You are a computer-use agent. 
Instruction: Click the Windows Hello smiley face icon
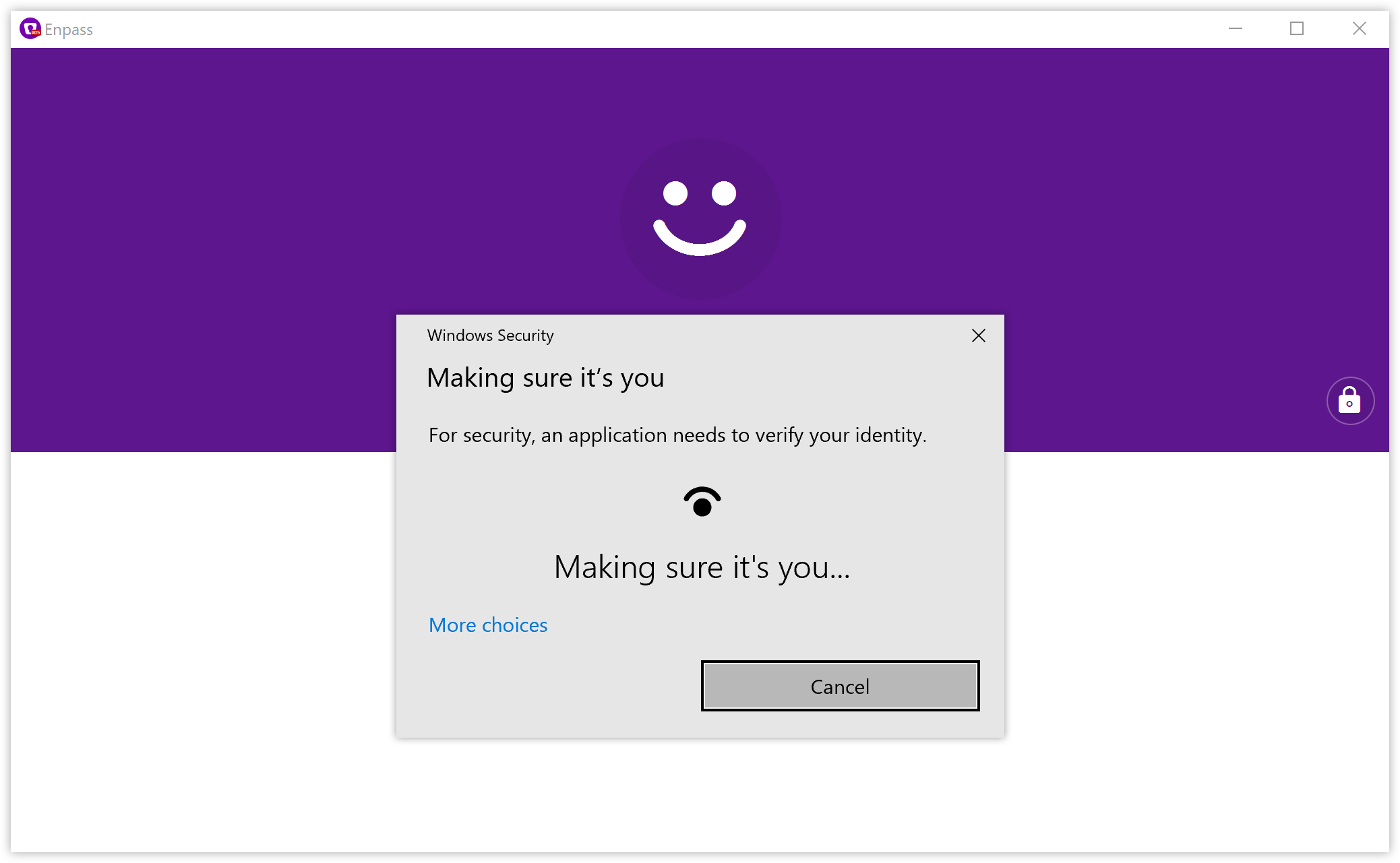point(700,219)
